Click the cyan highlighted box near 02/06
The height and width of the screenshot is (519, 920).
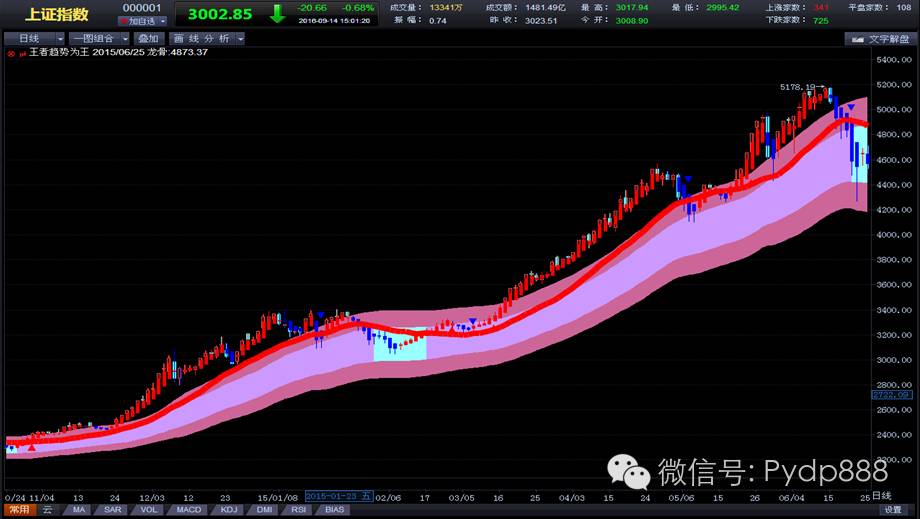coord(400,345)
